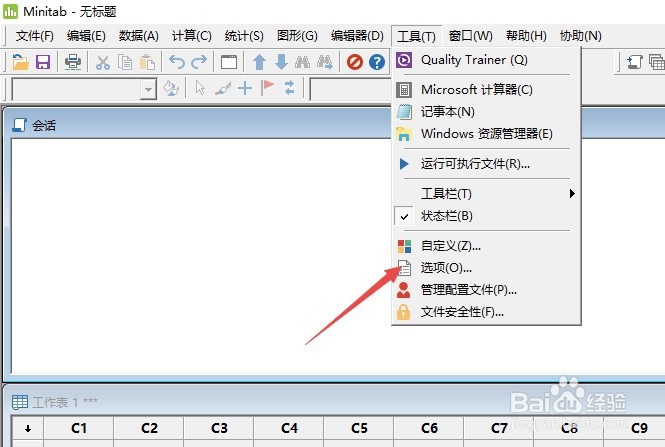Screen dimensions: 665x447
Task: Expand the 工具栏(T) submenu arrow
Action: point(572,193)
